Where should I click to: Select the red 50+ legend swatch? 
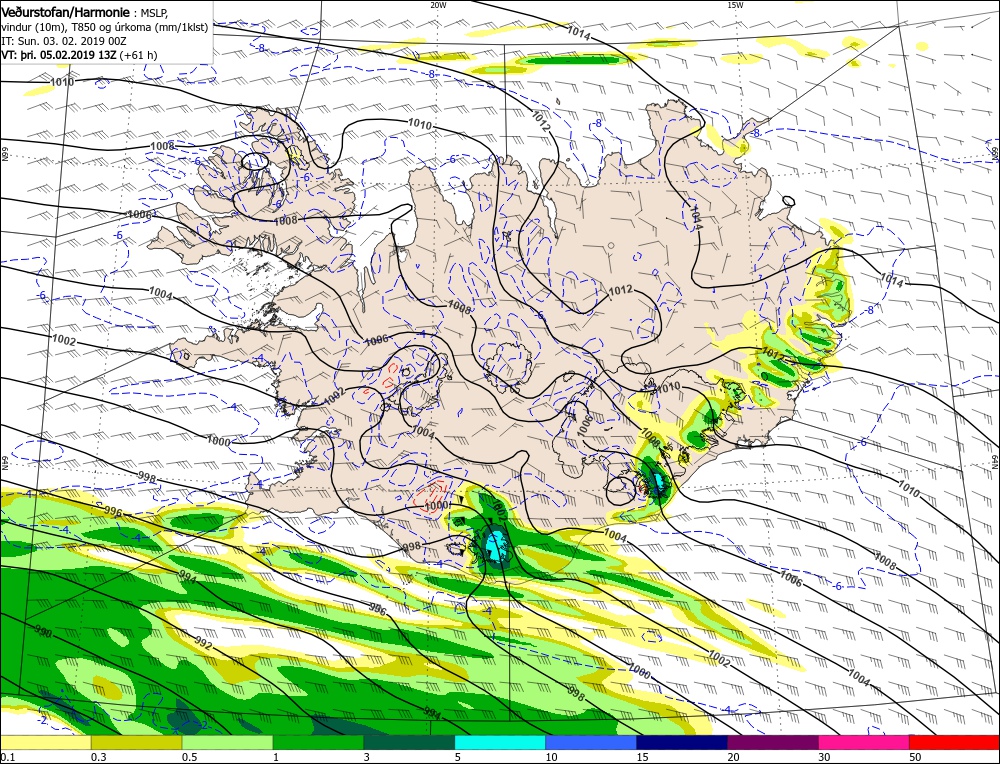[954, 742]
